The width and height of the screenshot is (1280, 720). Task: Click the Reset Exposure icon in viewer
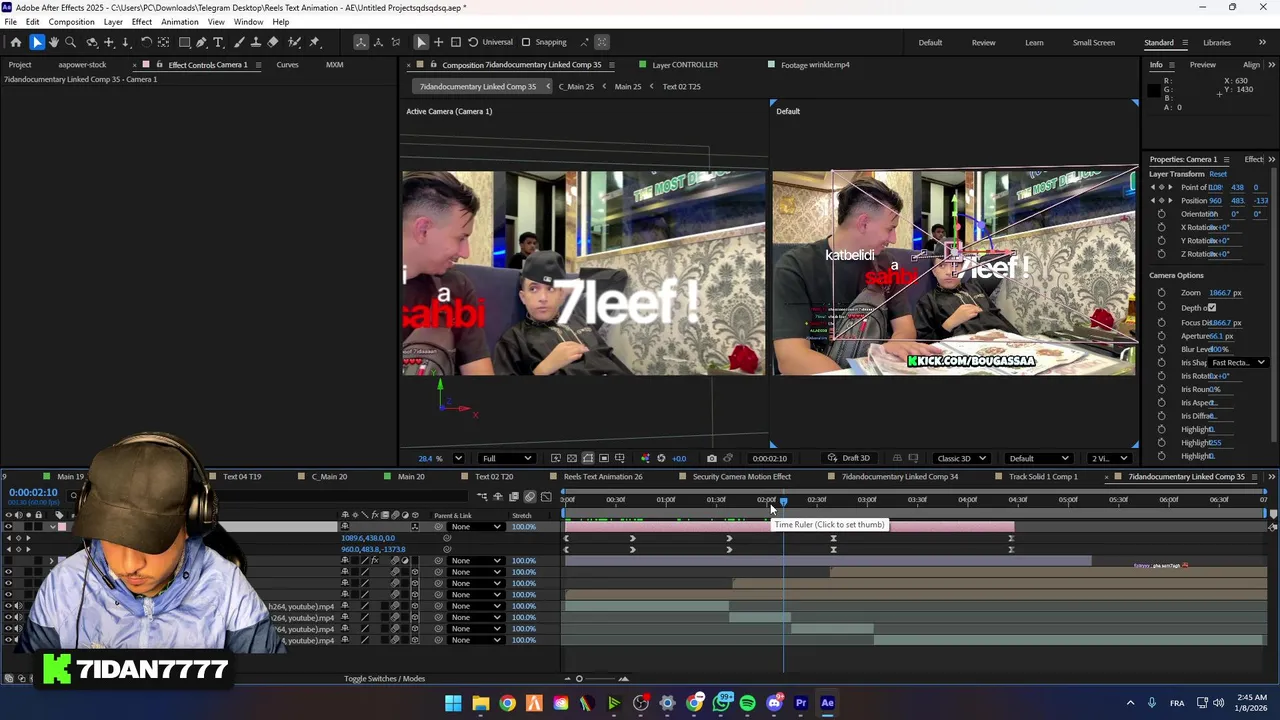coord(661,458)
